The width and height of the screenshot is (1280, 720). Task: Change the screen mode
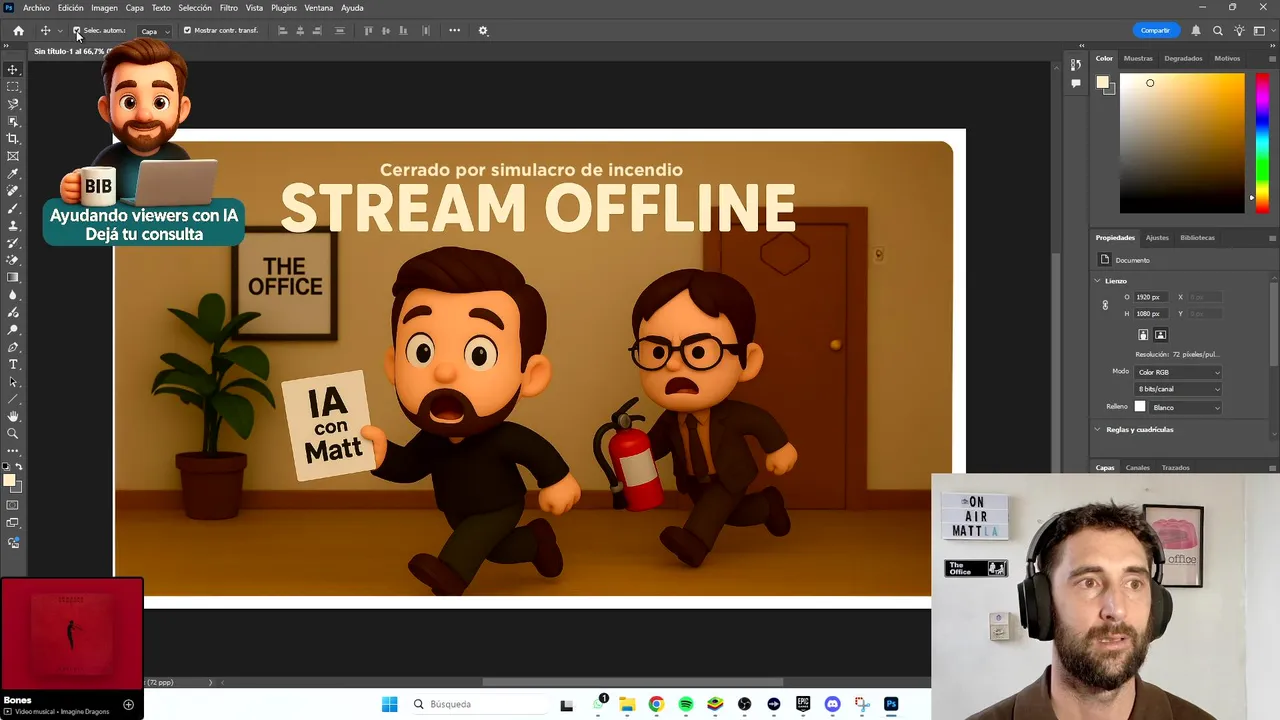coord(13,523)
